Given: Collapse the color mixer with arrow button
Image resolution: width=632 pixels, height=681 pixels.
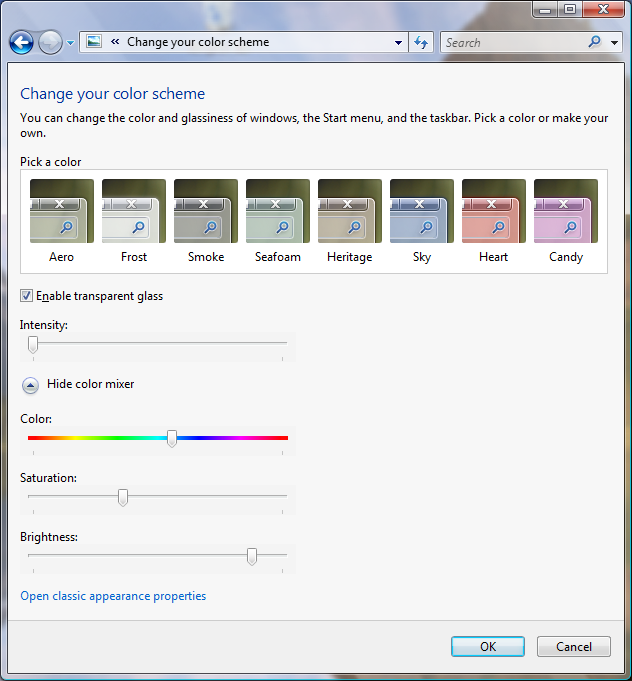Looking at the screenshot, I should 30,385.
